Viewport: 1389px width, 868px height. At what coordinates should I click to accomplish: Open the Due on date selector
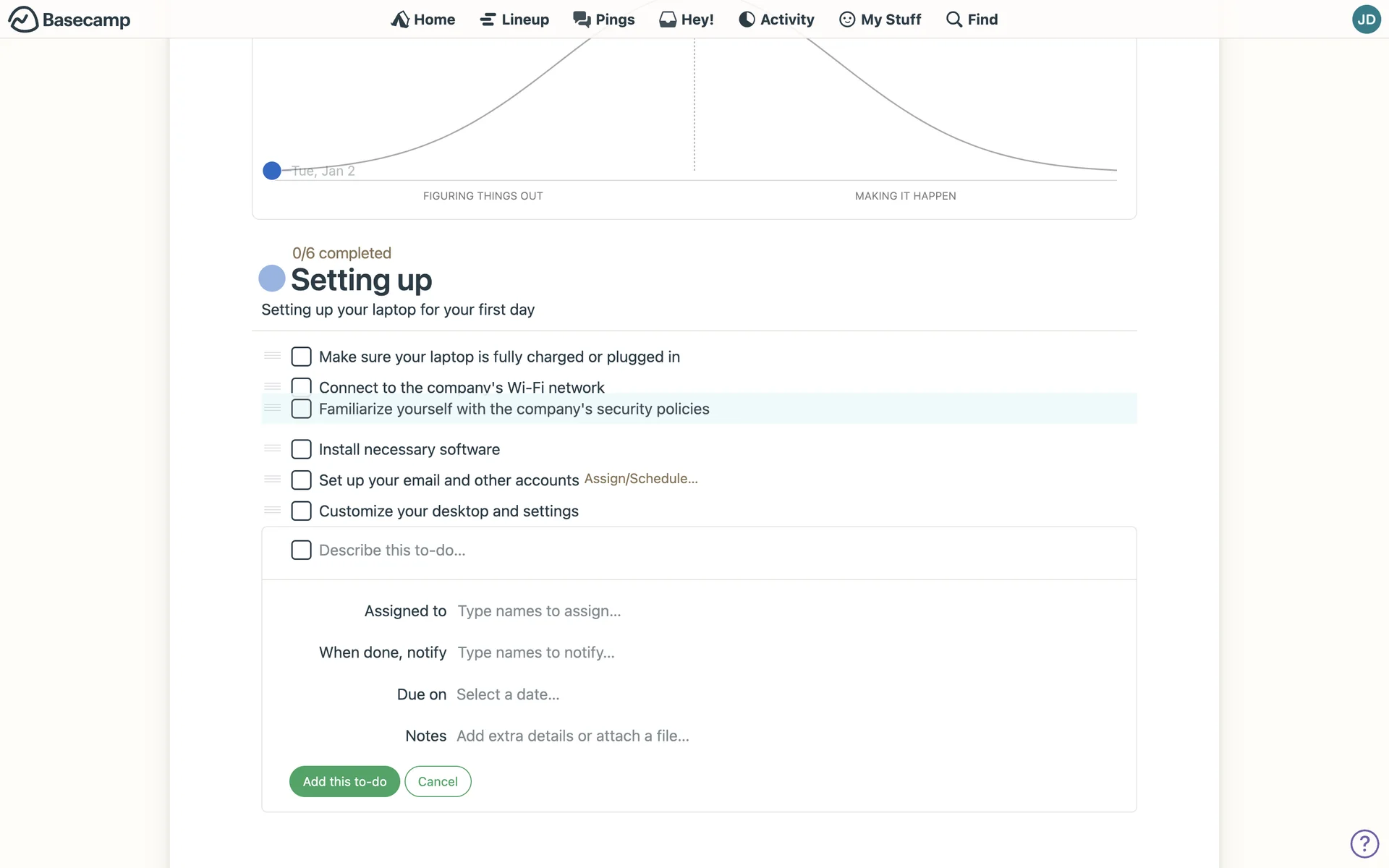[508, 694]
